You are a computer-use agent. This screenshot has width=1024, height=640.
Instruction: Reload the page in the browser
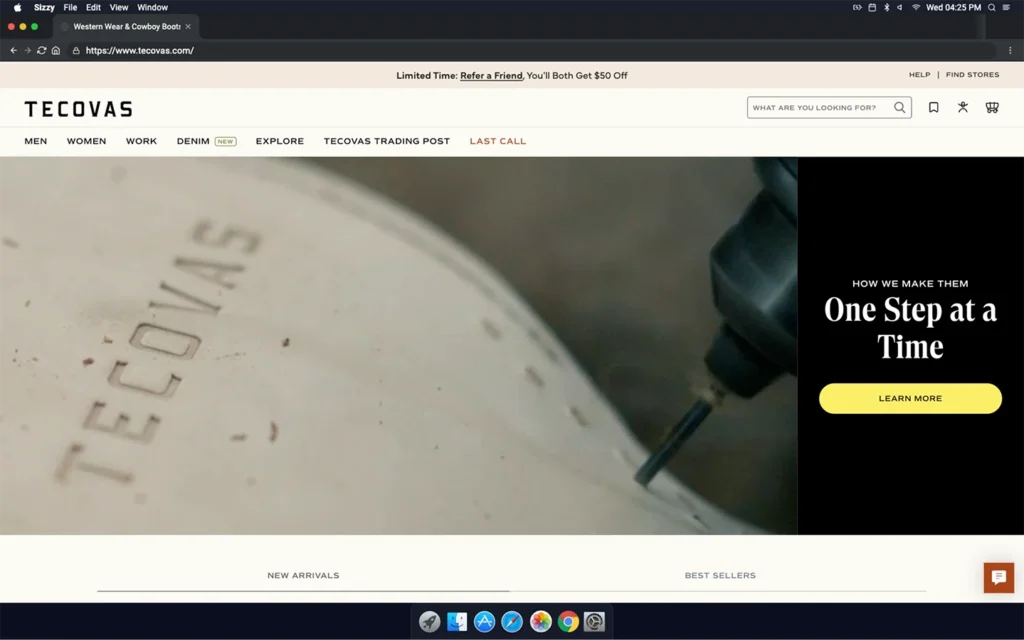tap(41, 50)
